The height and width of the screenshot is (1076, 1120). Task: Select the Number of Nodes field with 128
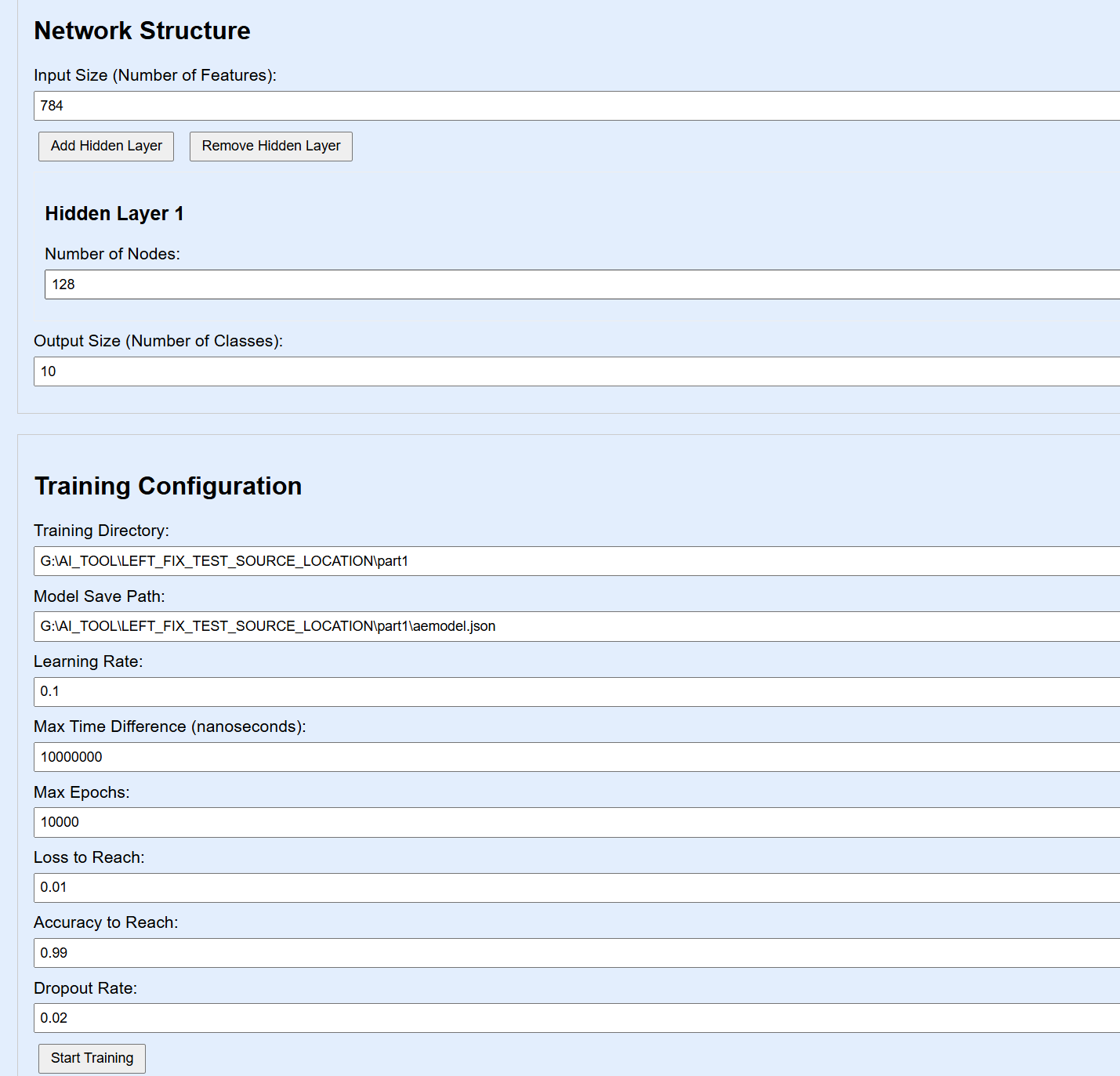(582, 284)
